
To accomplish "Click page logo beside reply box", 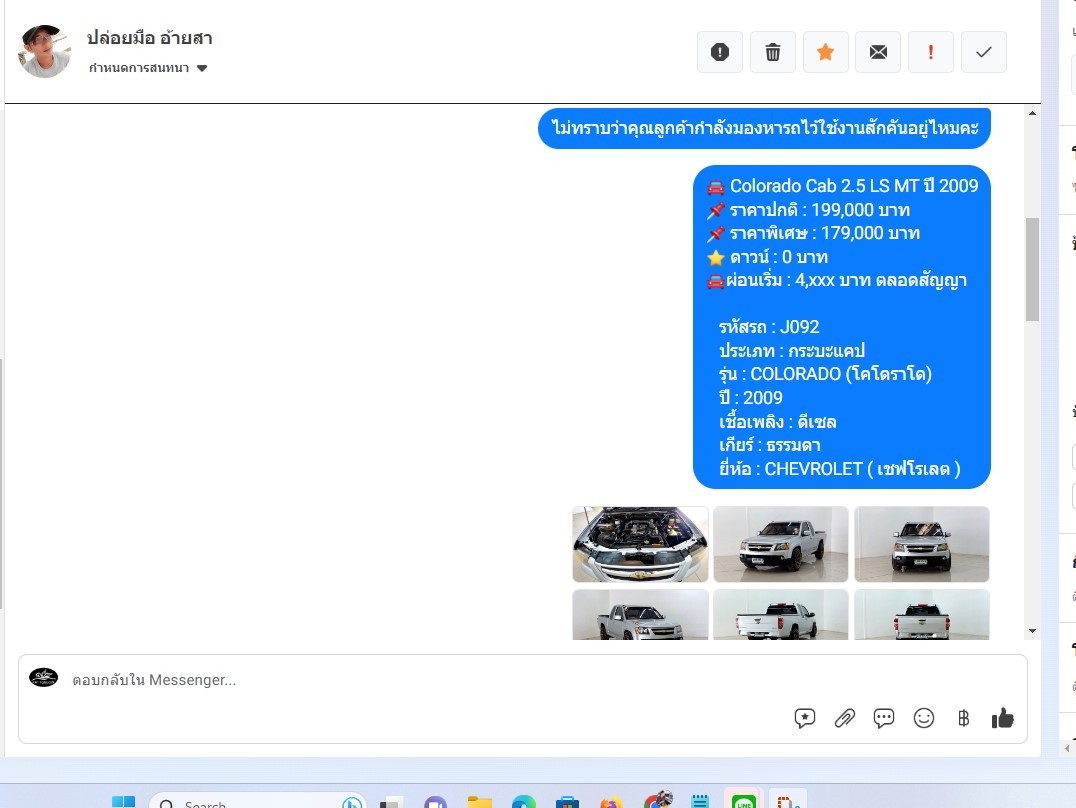I will pyautogui.click(x=43, y=678).
